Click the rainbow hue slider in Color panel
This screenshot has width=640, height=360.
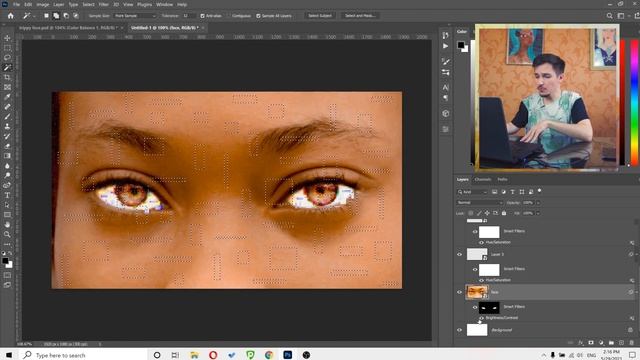point(635,102)
